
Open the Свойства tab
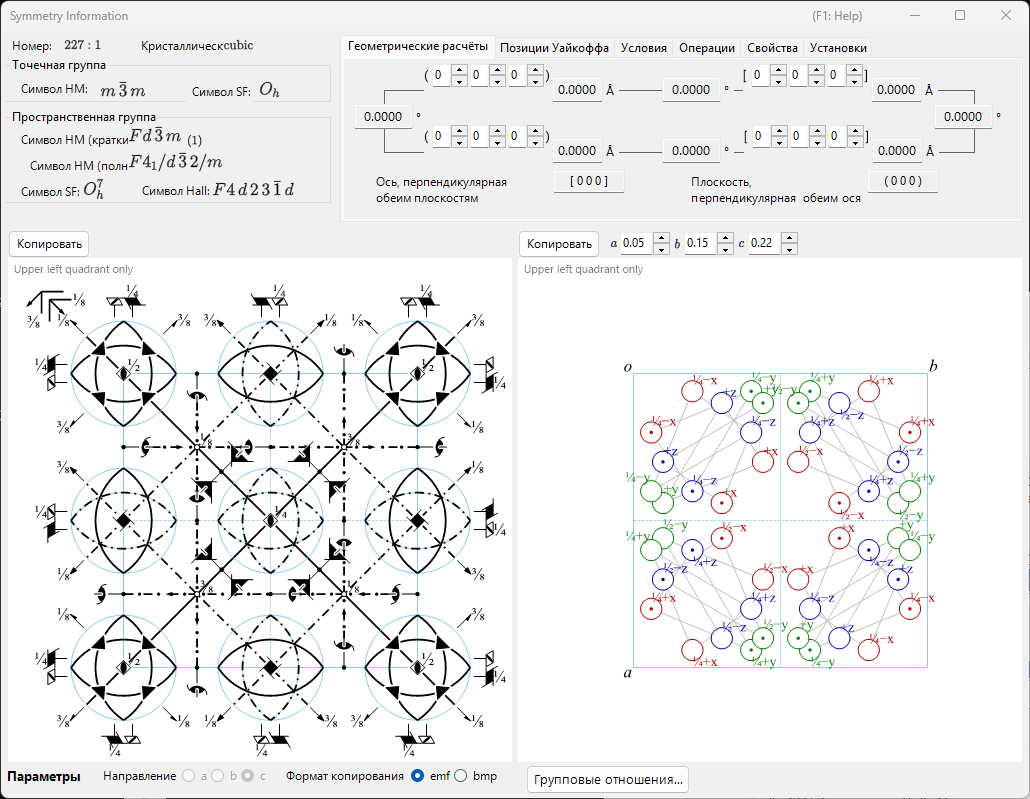(772, 47)
